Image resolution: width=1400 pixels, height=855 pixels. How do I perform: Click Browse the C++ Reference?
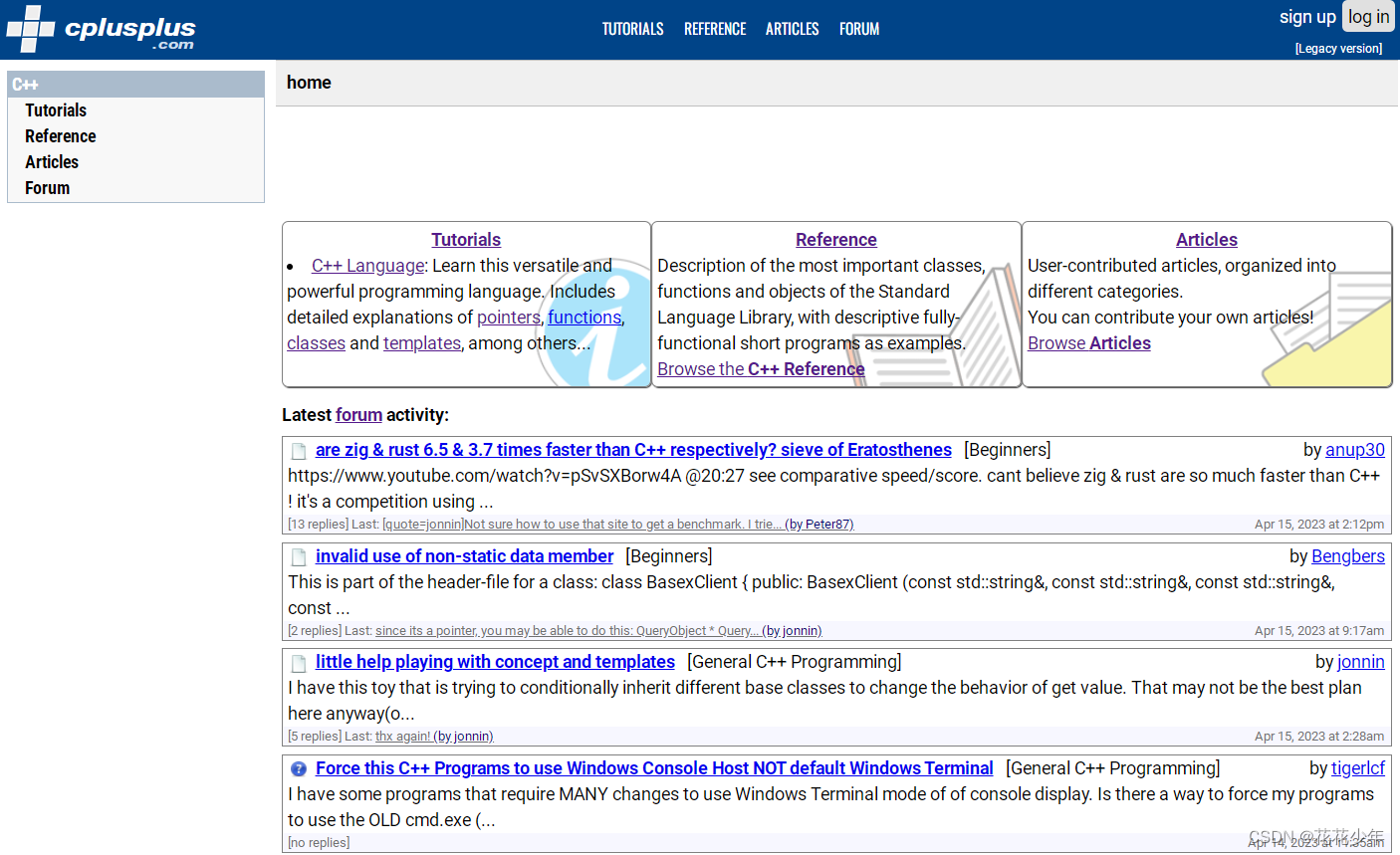pos(761,369)
